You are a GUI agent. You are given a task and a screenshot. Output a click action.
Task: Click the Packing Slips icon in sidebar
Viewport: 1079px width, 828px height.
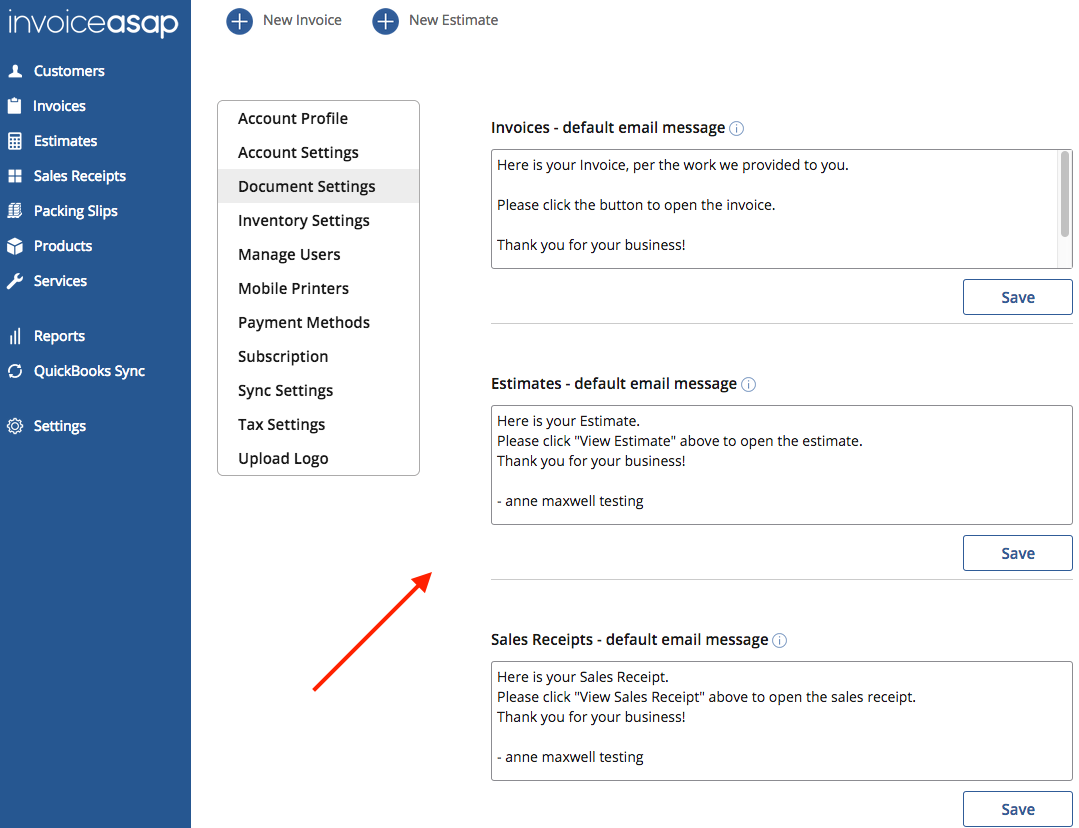[15, 211]
